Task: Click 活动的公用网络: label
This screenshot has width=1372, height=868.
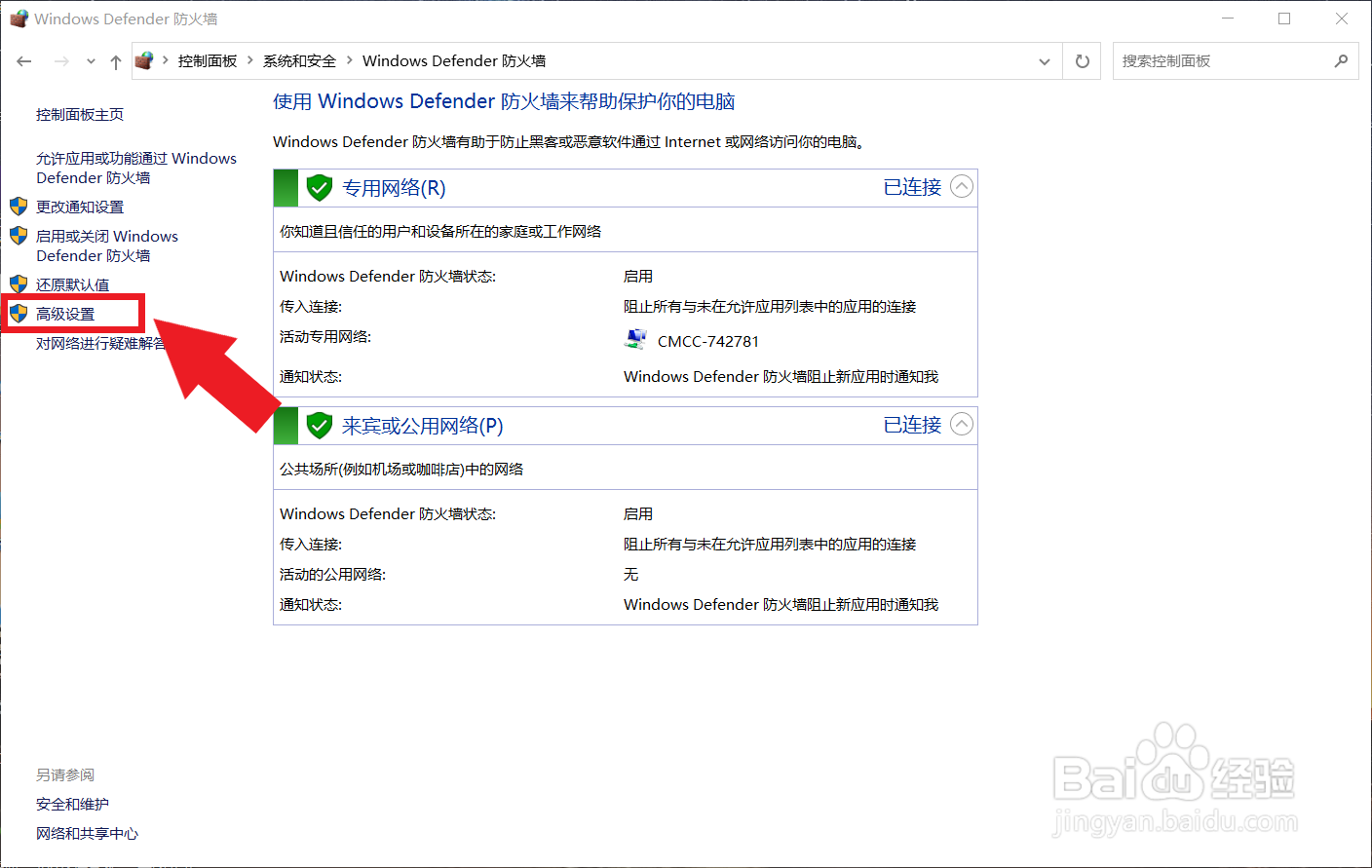Action: click(x=333, y=575)
